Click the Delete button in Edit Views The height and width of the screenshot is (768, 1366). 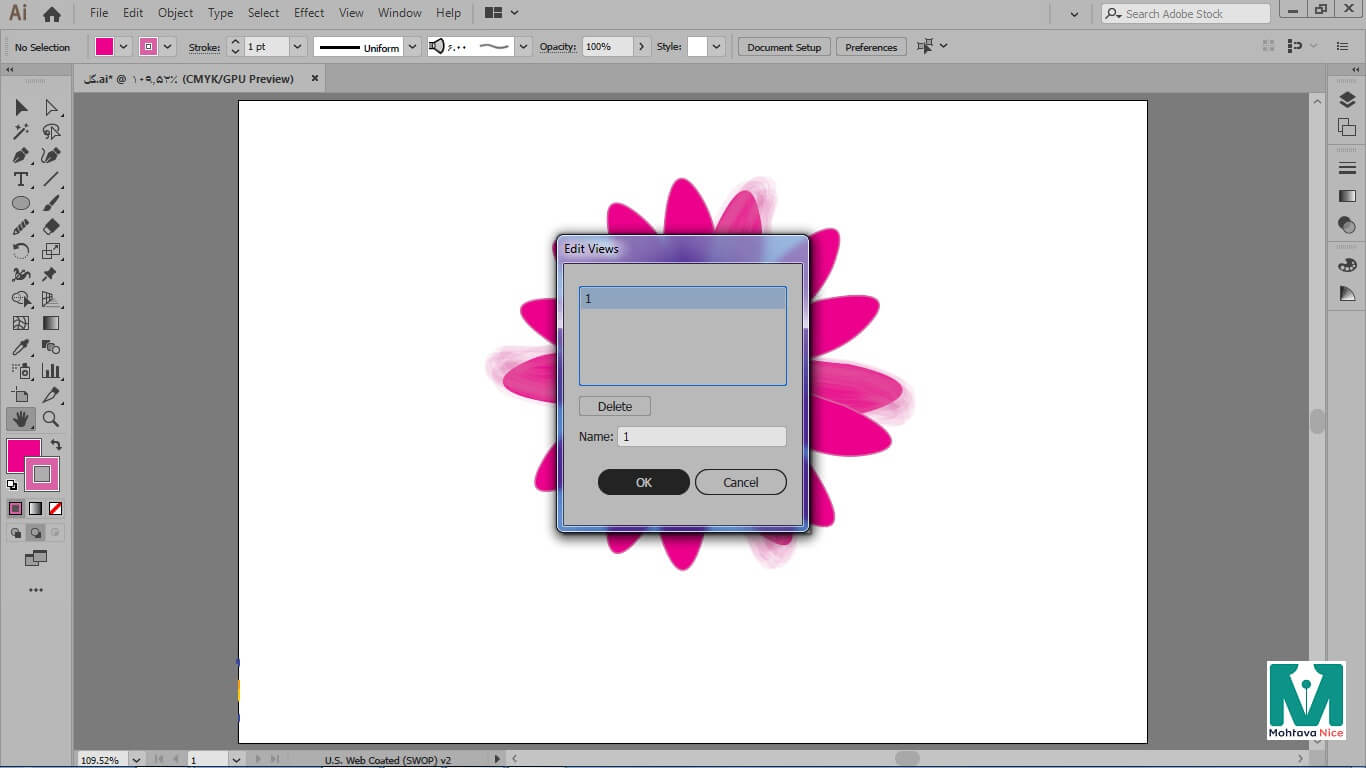[x=614, y=406]
